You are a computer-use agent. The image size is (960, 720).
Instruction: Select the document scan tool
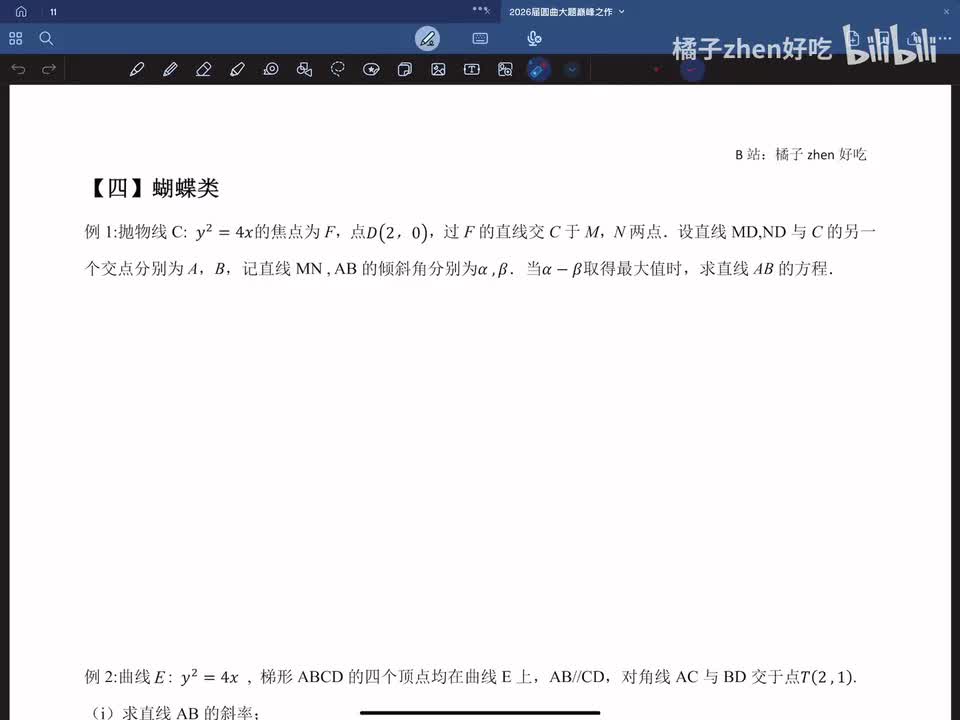[505, 69]
